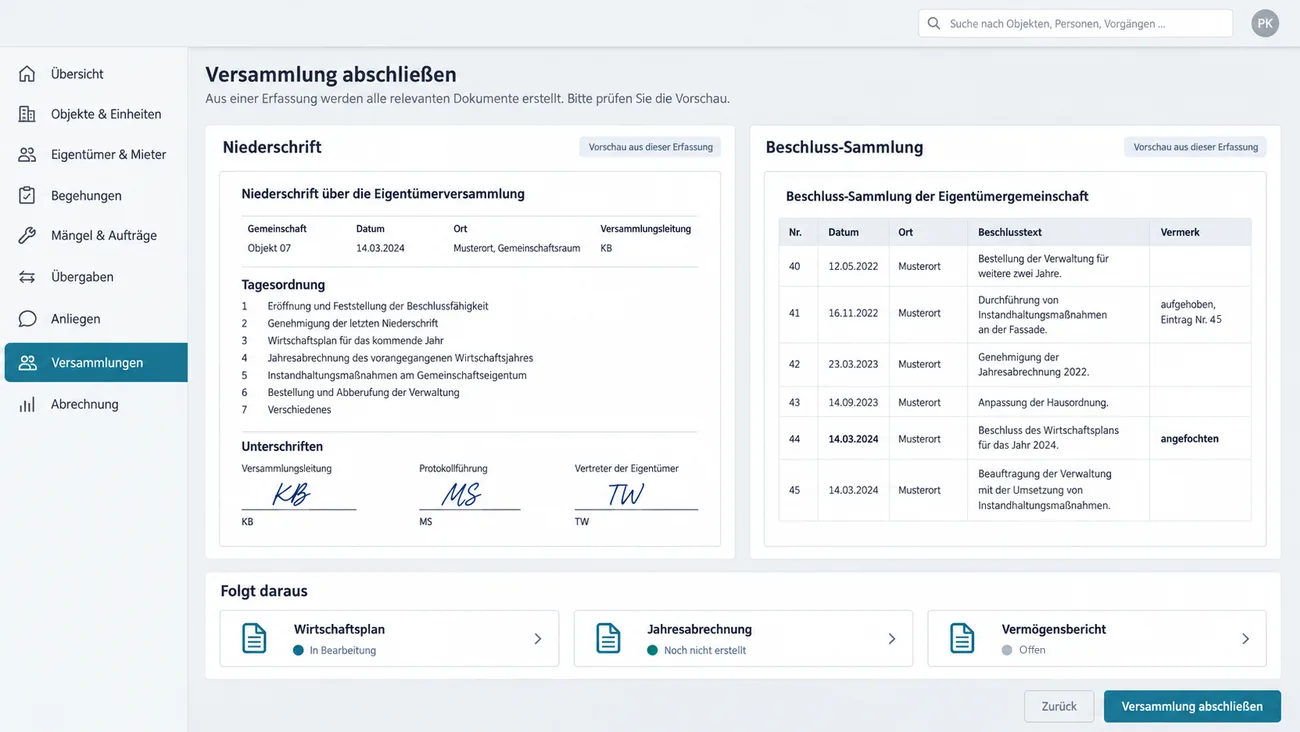
Task: Click the Niederschrift panel heading
Action: [x=272, y=147]
